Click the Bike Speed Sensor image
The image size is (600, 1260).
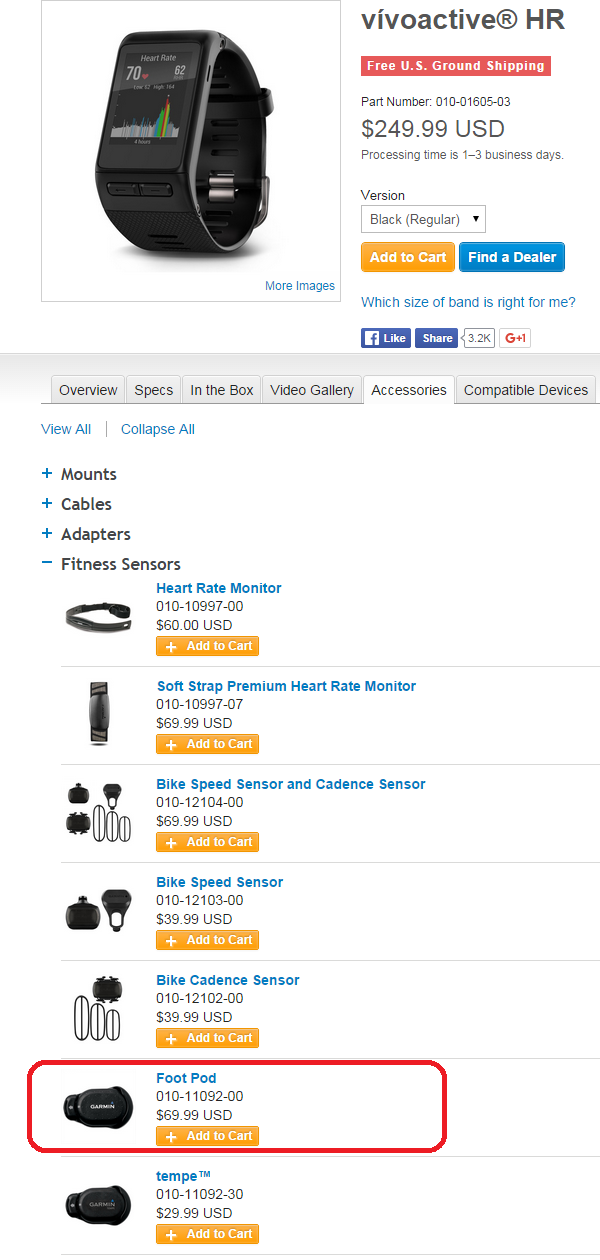coord(97,909)
